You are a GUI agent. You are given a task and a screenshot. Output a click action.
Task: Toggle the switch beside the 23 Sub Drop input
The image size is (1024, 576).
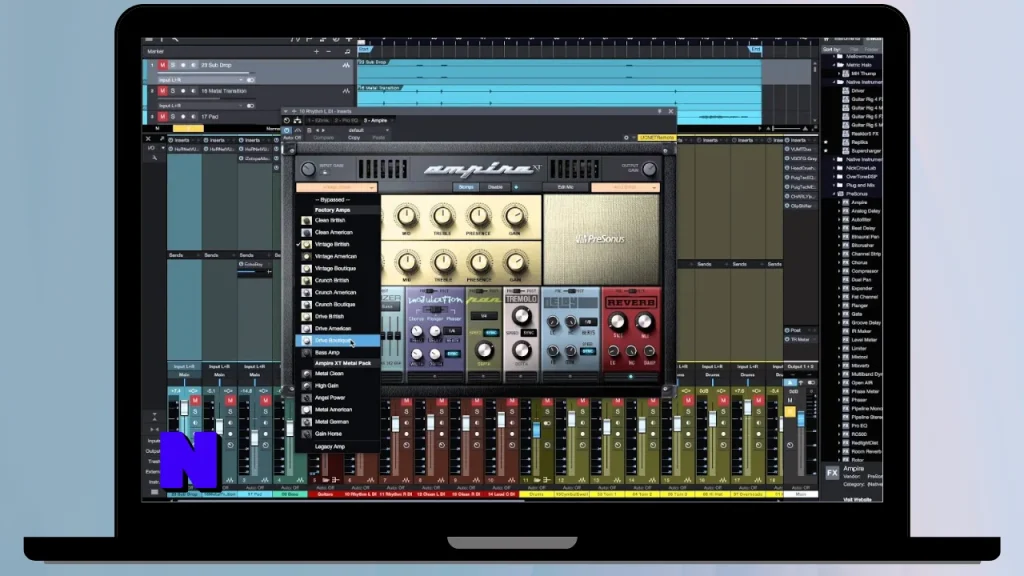click(251, 80)
